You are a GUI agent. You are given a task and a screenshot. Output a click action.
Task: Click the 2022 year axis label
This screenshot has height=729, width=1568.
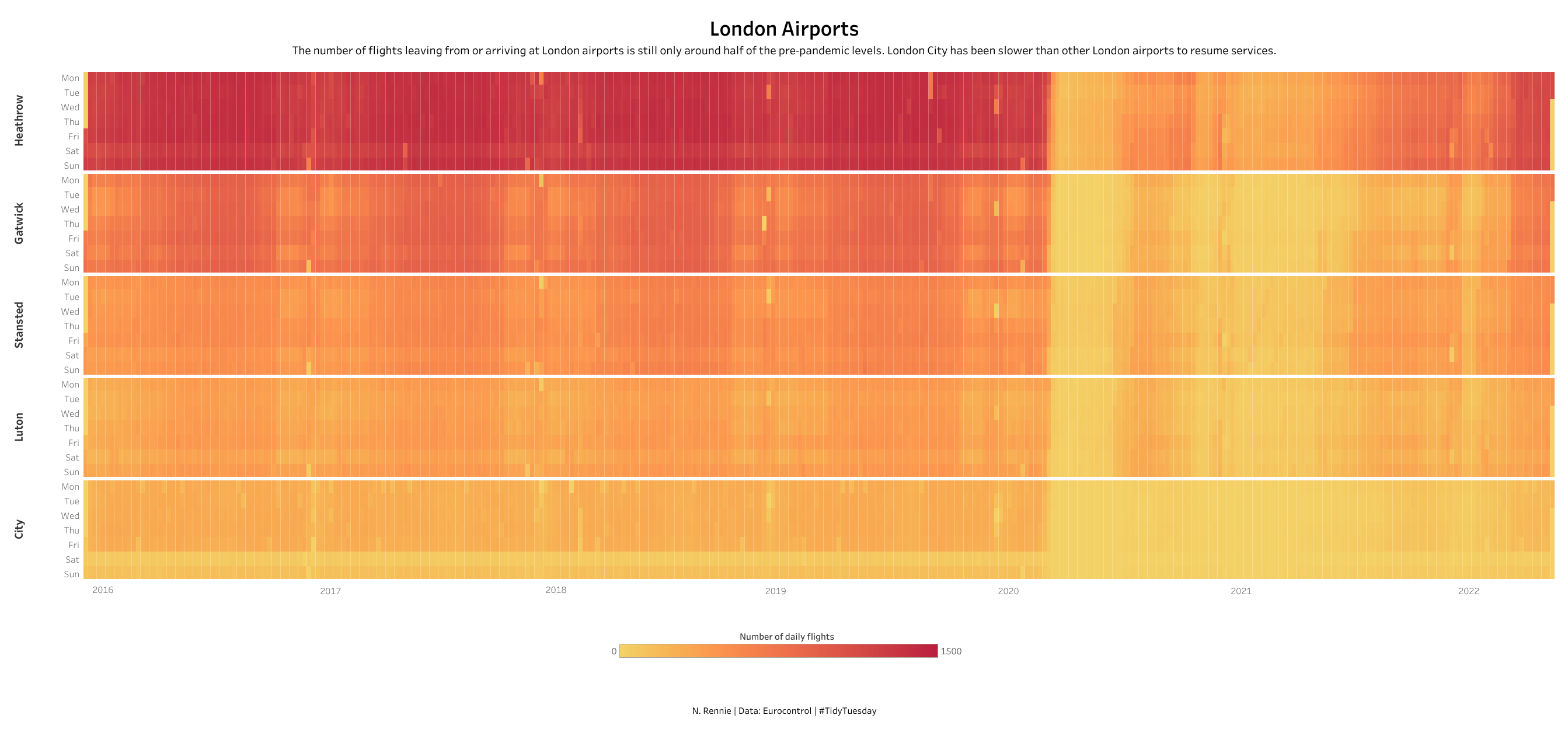tap(1469, 591)
